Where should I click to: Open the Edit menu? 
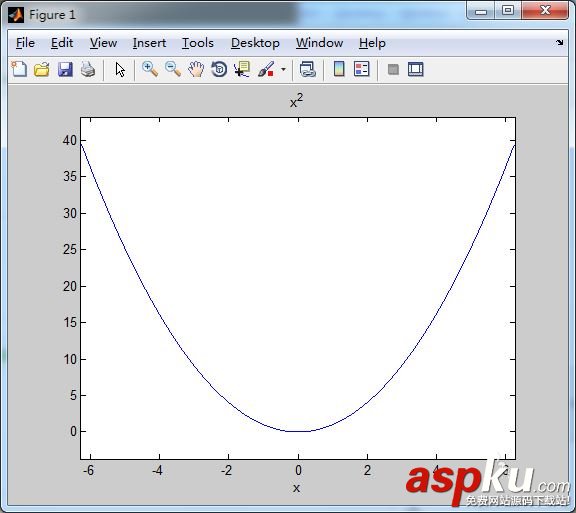(x=62, y=43)
